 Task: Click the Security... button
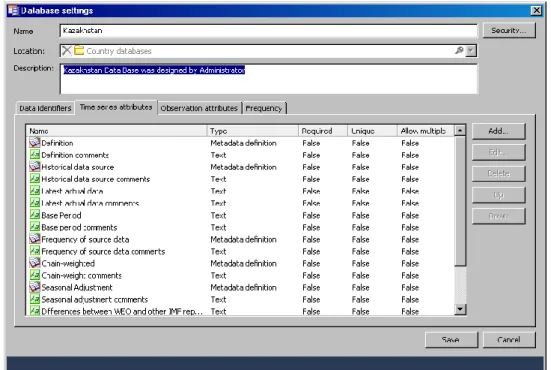(509, 31)
